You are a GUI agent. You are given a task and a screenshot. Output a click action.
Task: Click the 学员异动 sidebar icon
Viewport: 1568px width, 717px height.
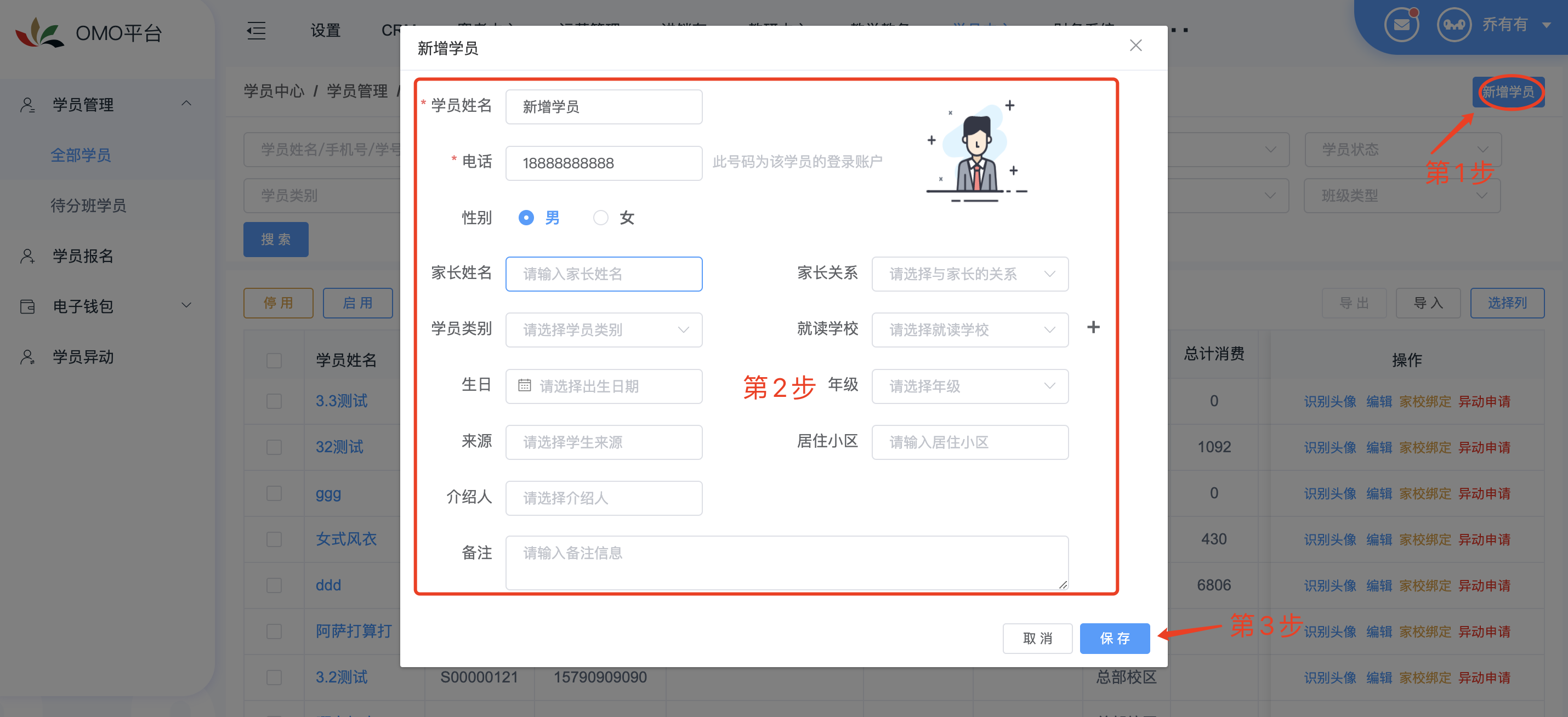point(27,357)
